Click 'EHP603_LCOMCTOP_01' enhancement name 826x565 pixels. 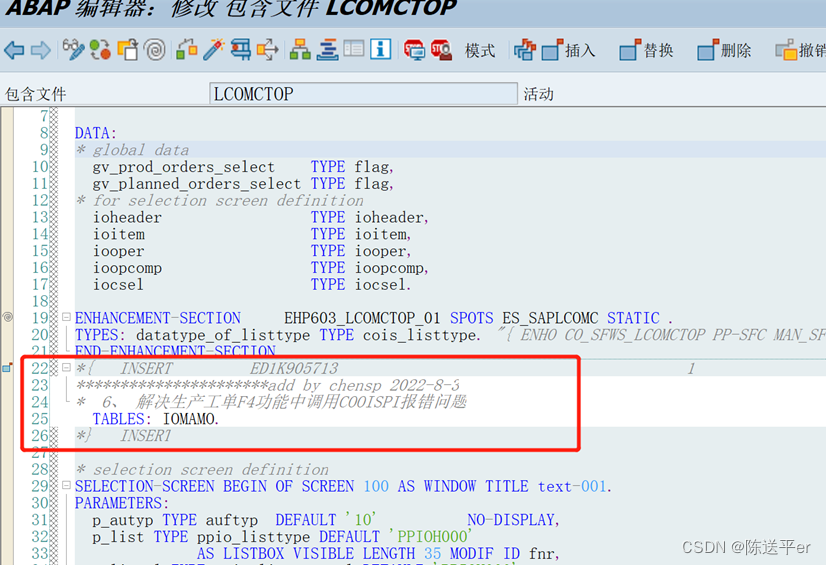tap(362, 318)
